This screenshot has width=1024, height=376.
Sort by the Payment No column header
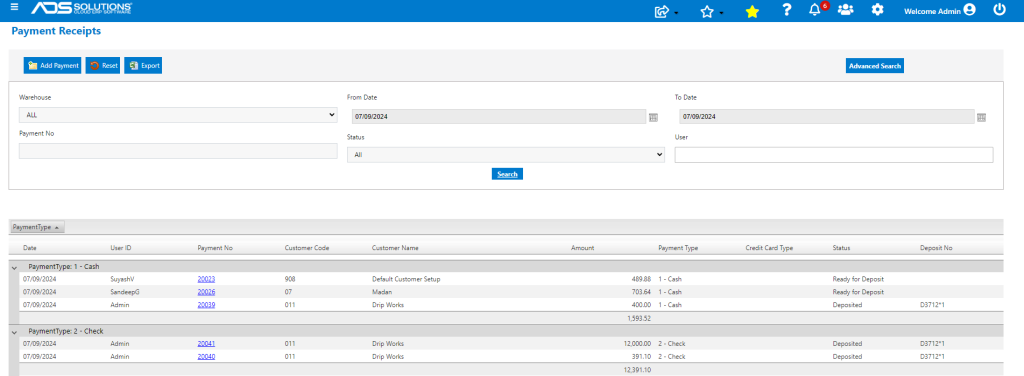[x=215, y=248]
